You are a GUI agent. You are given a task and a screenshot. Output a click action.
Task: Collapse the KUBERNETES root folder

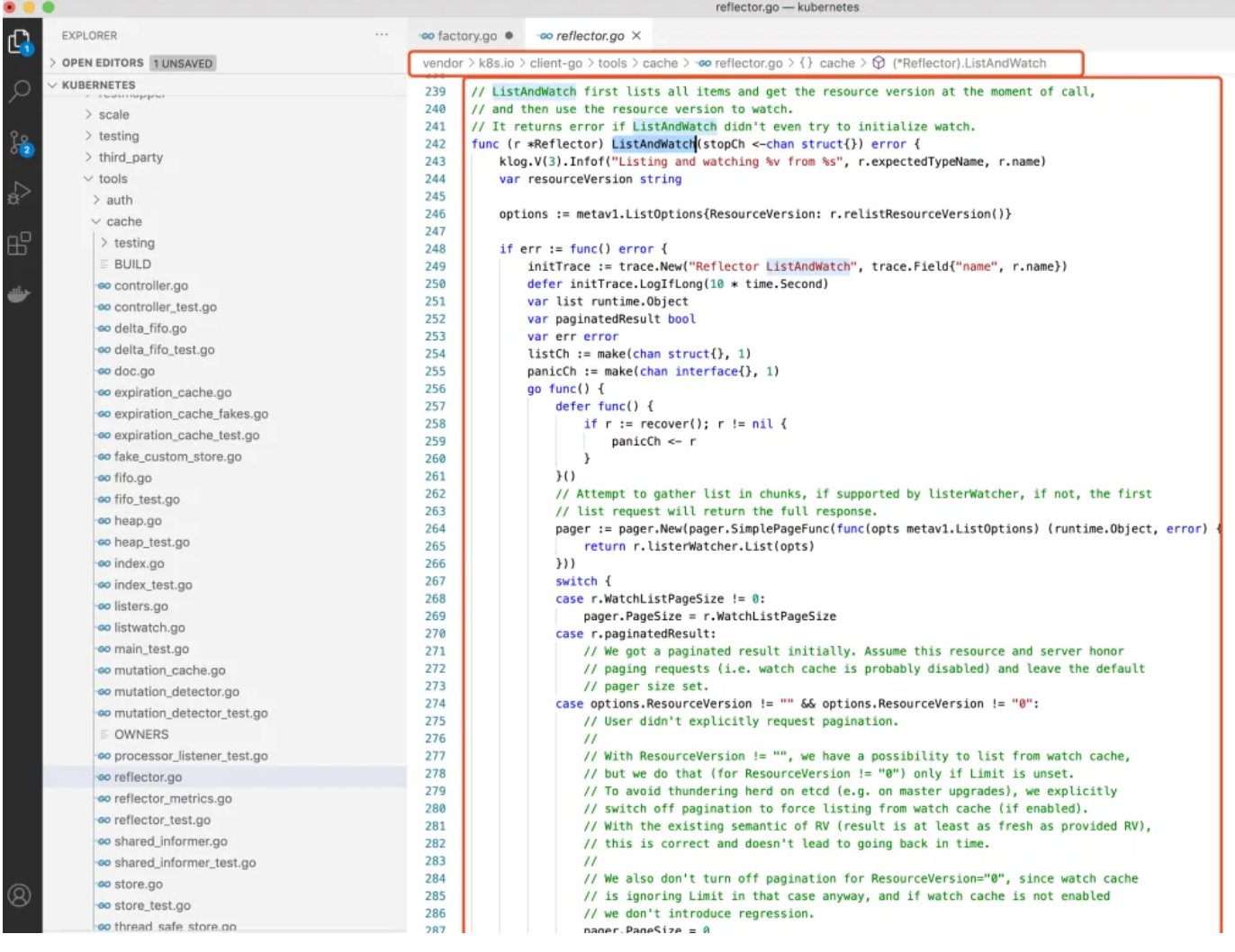(98, 85)
